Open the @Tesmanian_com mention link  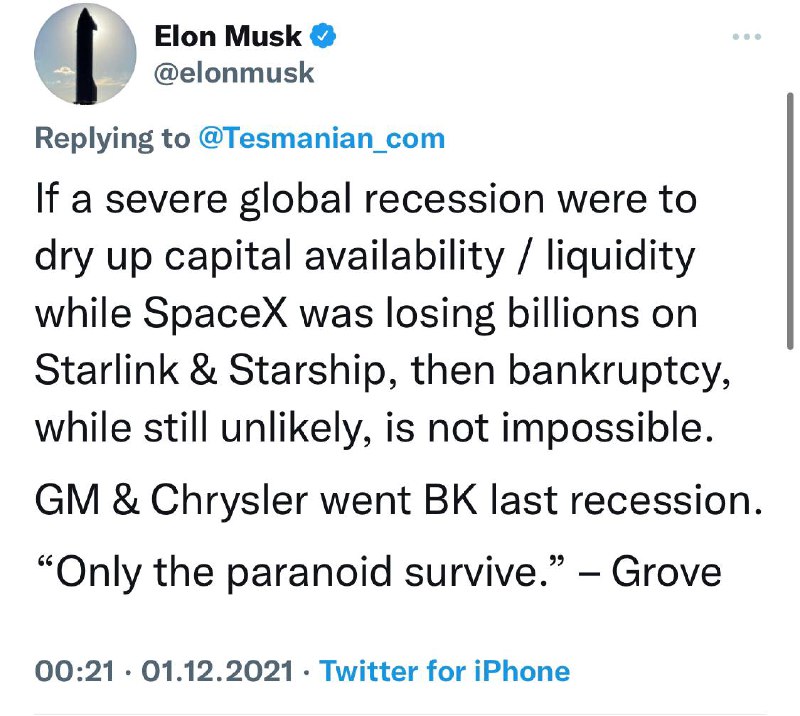[321, 139]
